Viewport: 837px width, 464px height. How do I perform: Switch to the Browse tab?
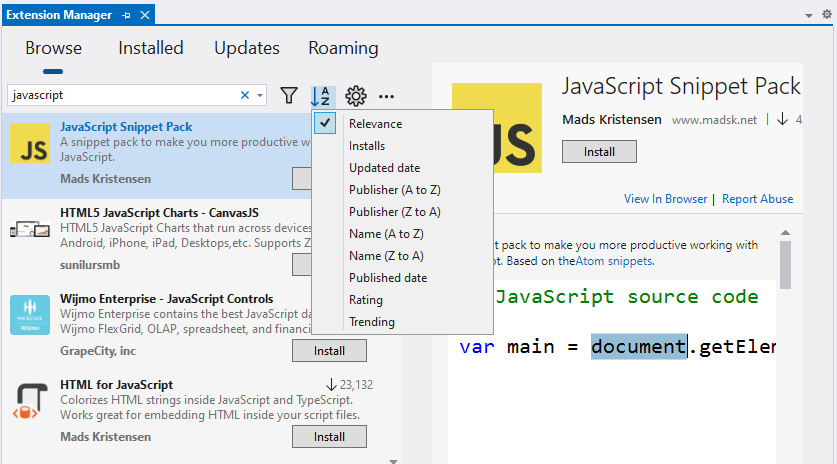53,49
